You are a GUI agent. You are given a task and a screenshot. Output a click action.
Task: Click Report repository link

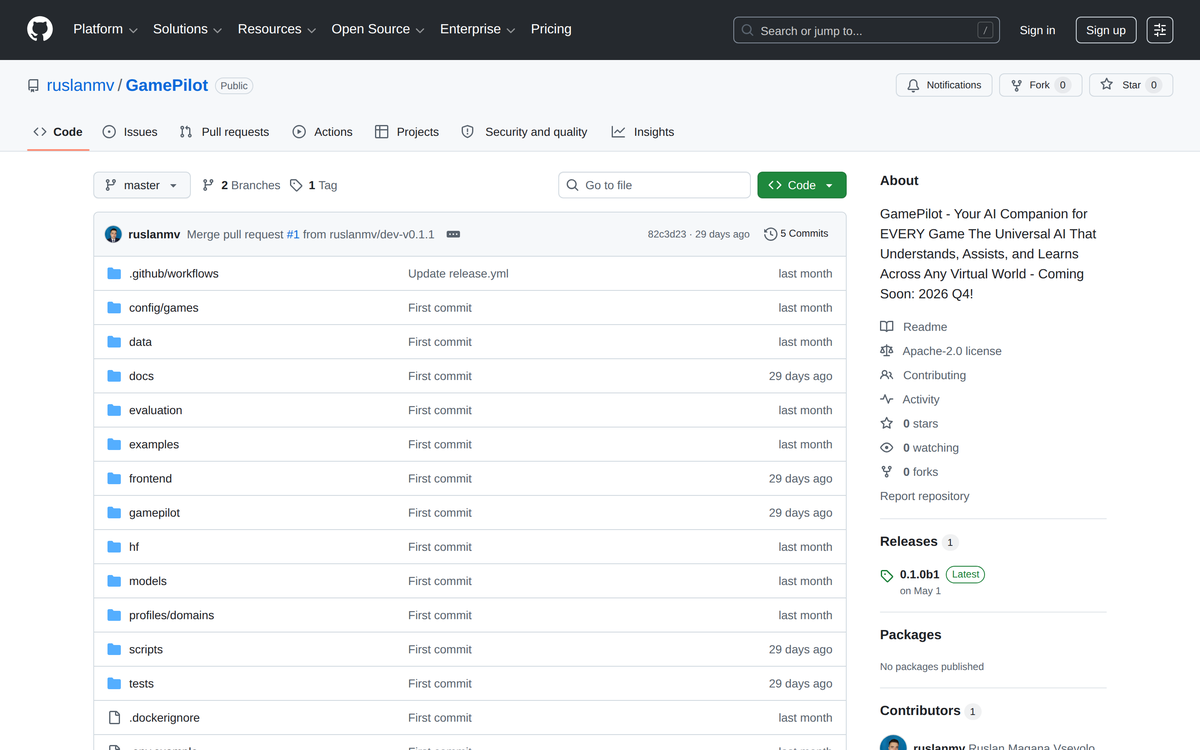click(x=925, y=496)
